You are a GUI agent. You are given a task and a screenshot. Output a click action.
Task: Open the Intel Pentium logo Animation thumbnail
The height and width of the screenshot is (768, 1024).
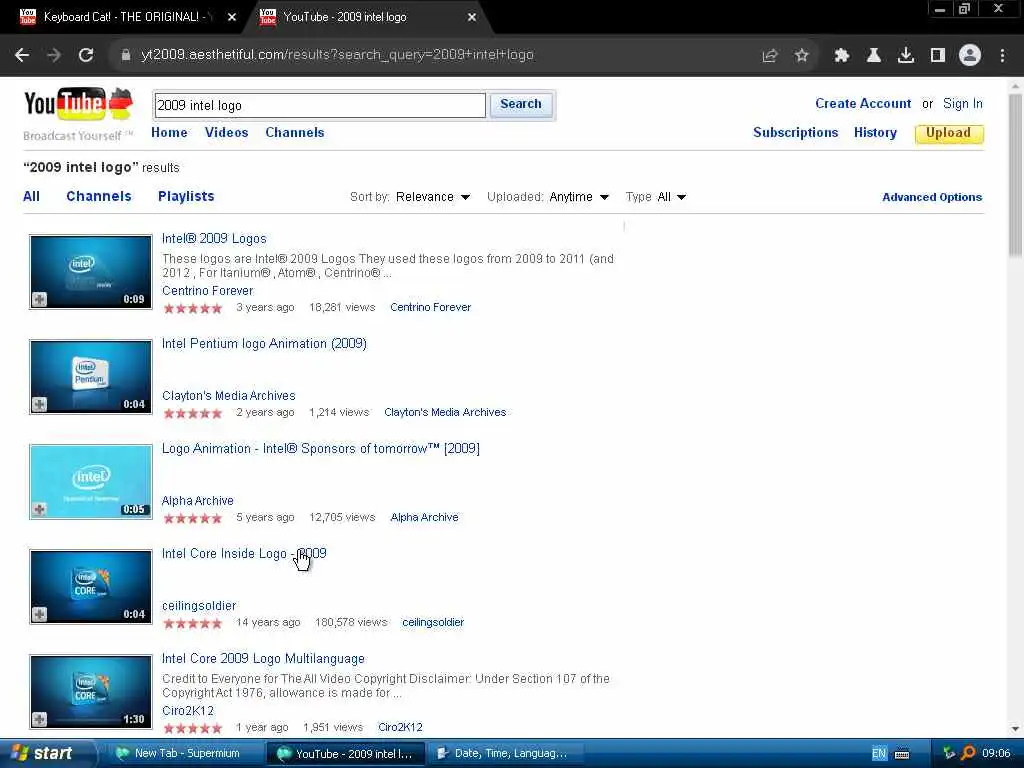pyautogui.click(x=91, y=377)
